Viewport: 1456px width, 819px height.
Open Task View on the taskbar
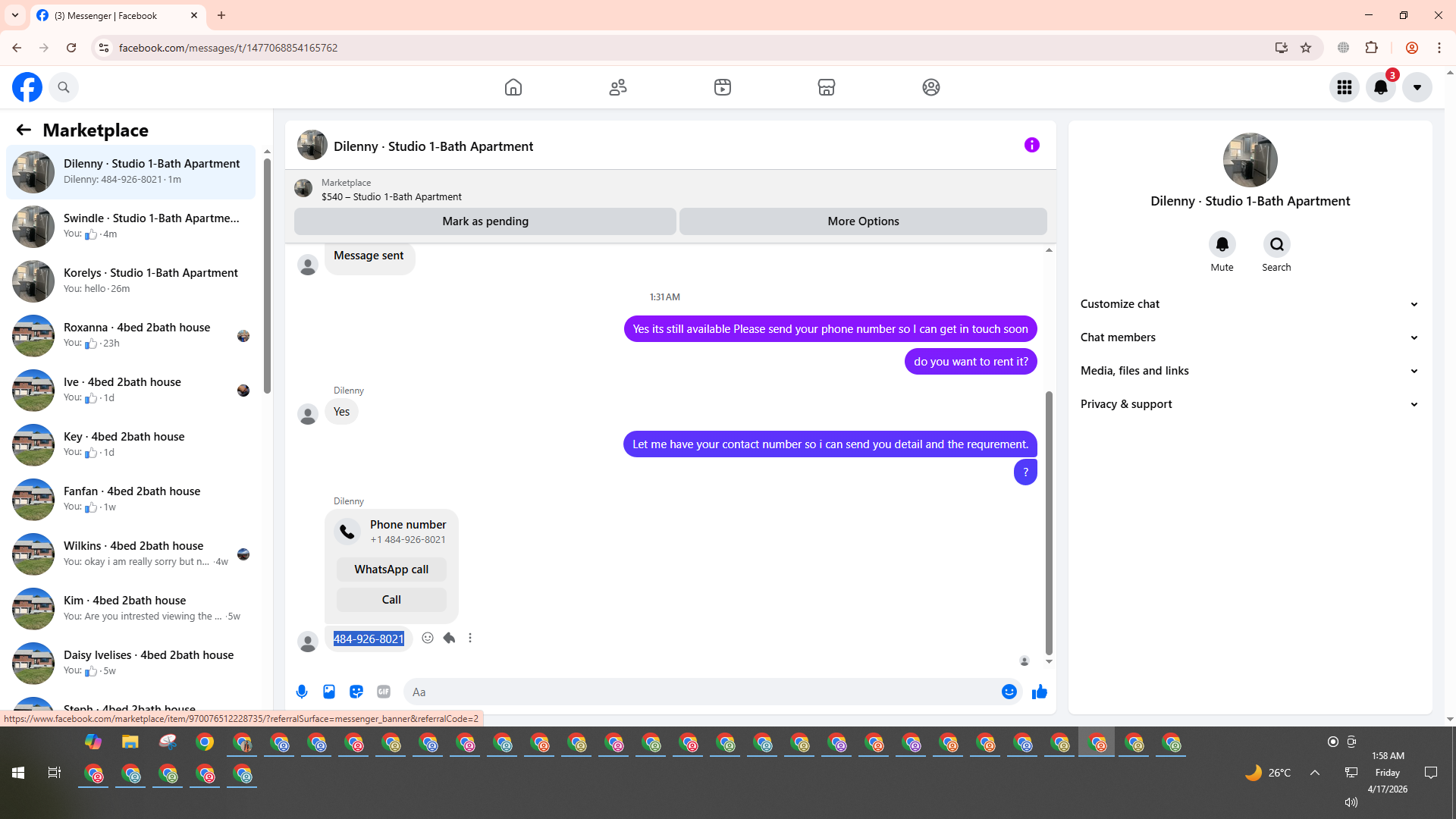(55, 773)
